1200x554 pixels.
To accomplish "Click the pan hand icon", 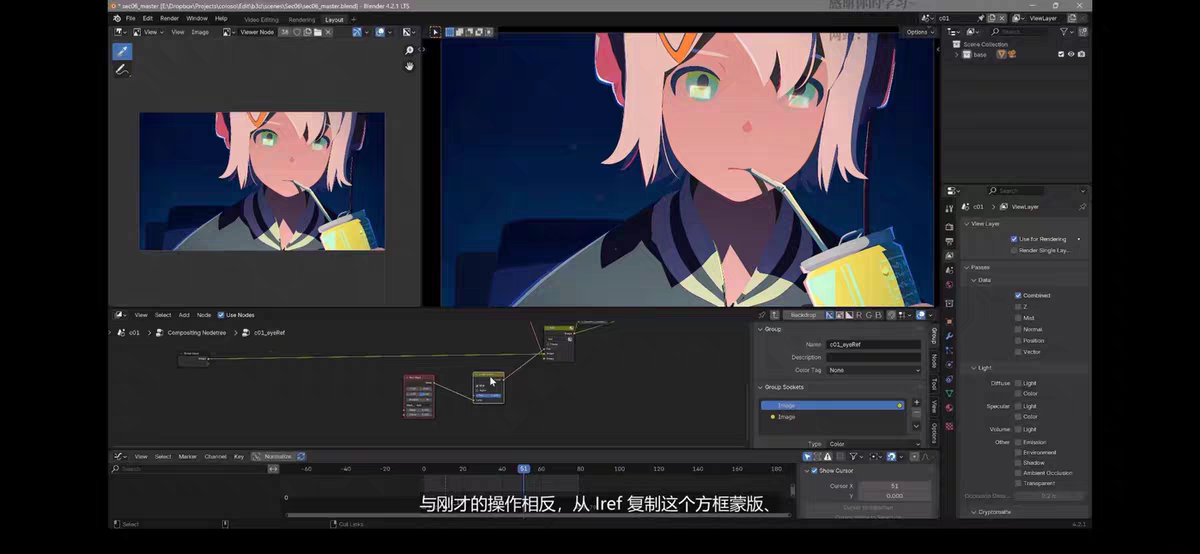I will point(409,66).
